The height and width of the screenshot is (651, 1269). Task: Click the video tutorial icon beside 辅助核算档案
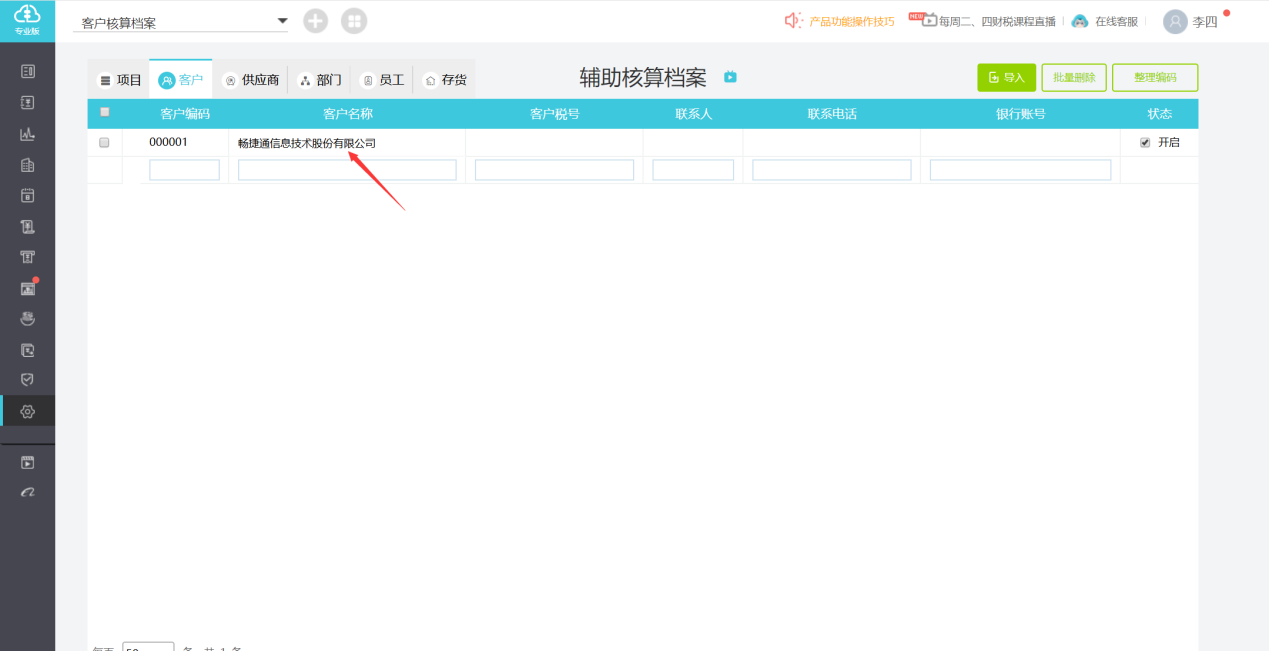[x=730, y=77]
